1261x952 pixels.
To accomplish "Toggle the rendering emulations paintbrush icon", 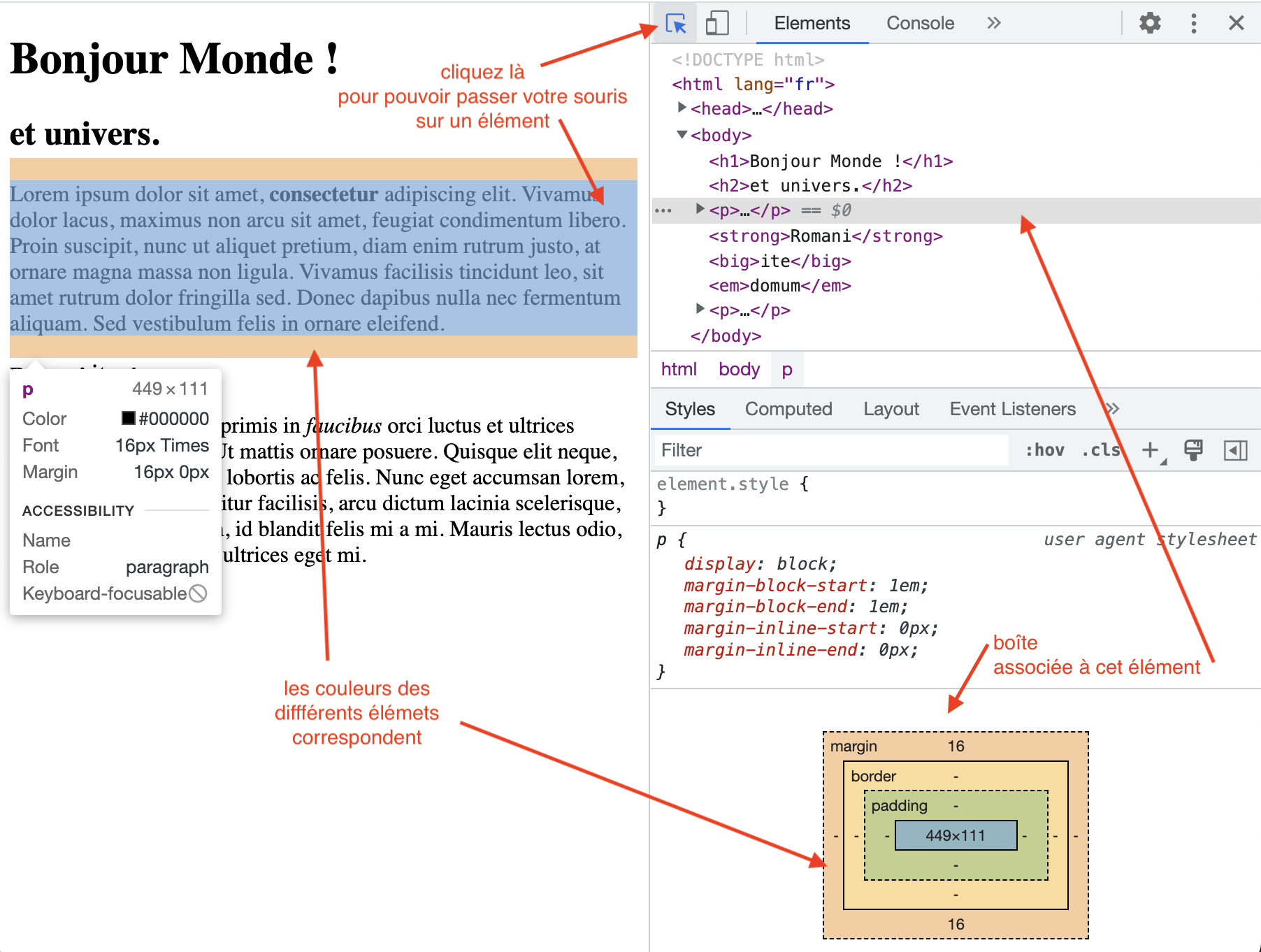I will coord(1193,451).
